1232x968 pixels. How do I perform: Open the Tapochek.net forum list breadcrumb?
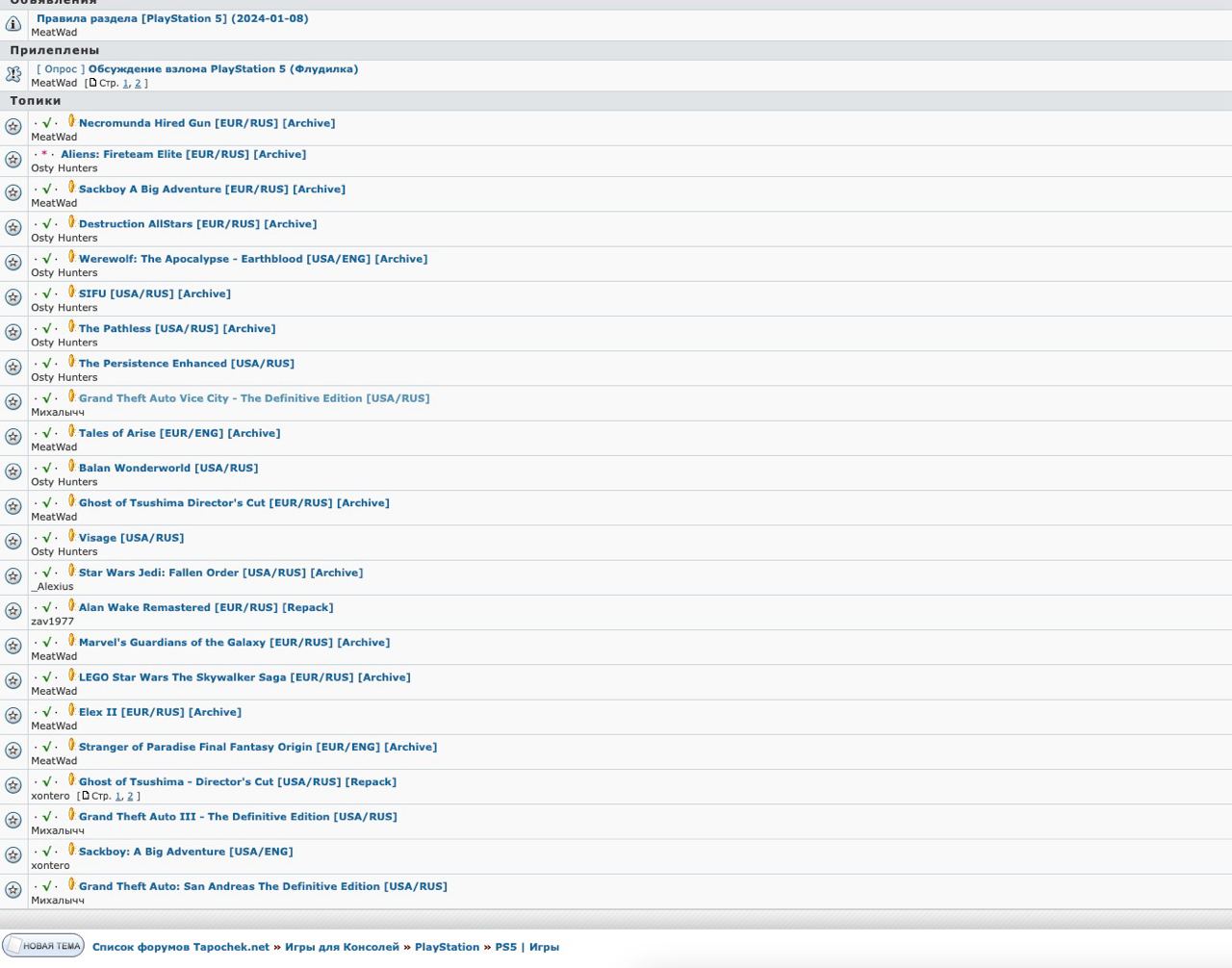pyautogui.click(x=181, y=947)
